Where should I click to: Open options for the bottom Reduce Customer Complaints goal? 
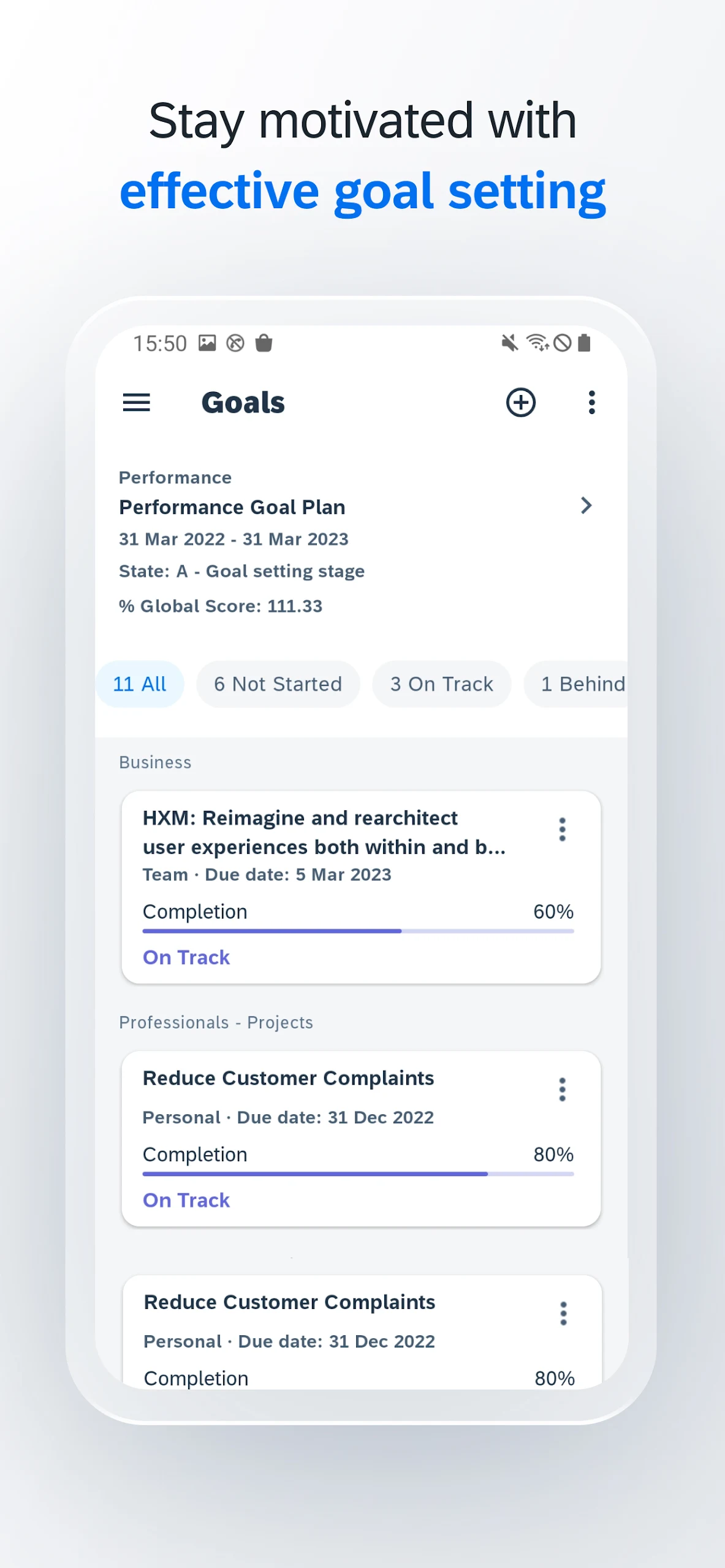(563, 1314)
